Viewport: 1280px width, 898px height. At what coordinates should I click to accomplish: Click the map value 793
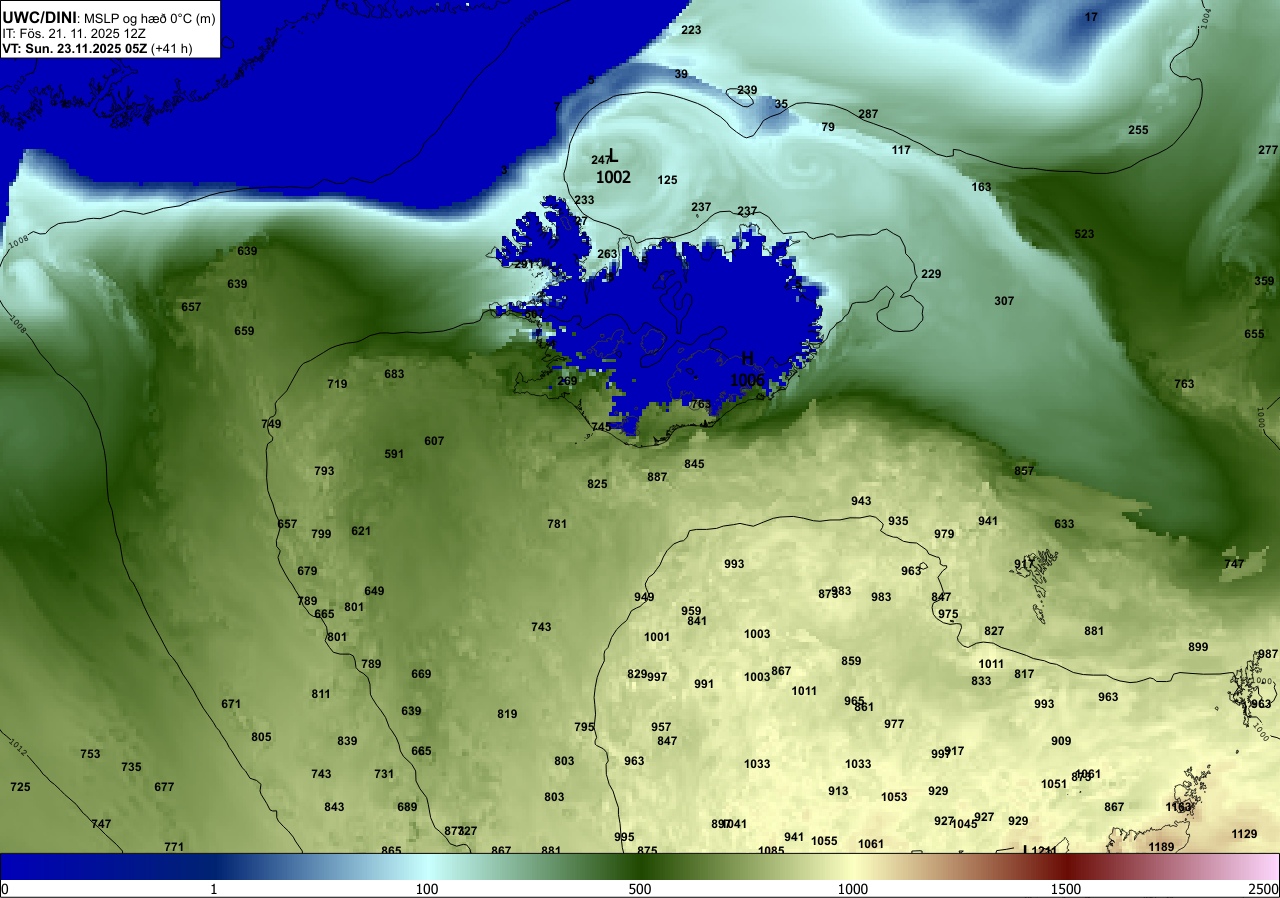tap(324, 471)
